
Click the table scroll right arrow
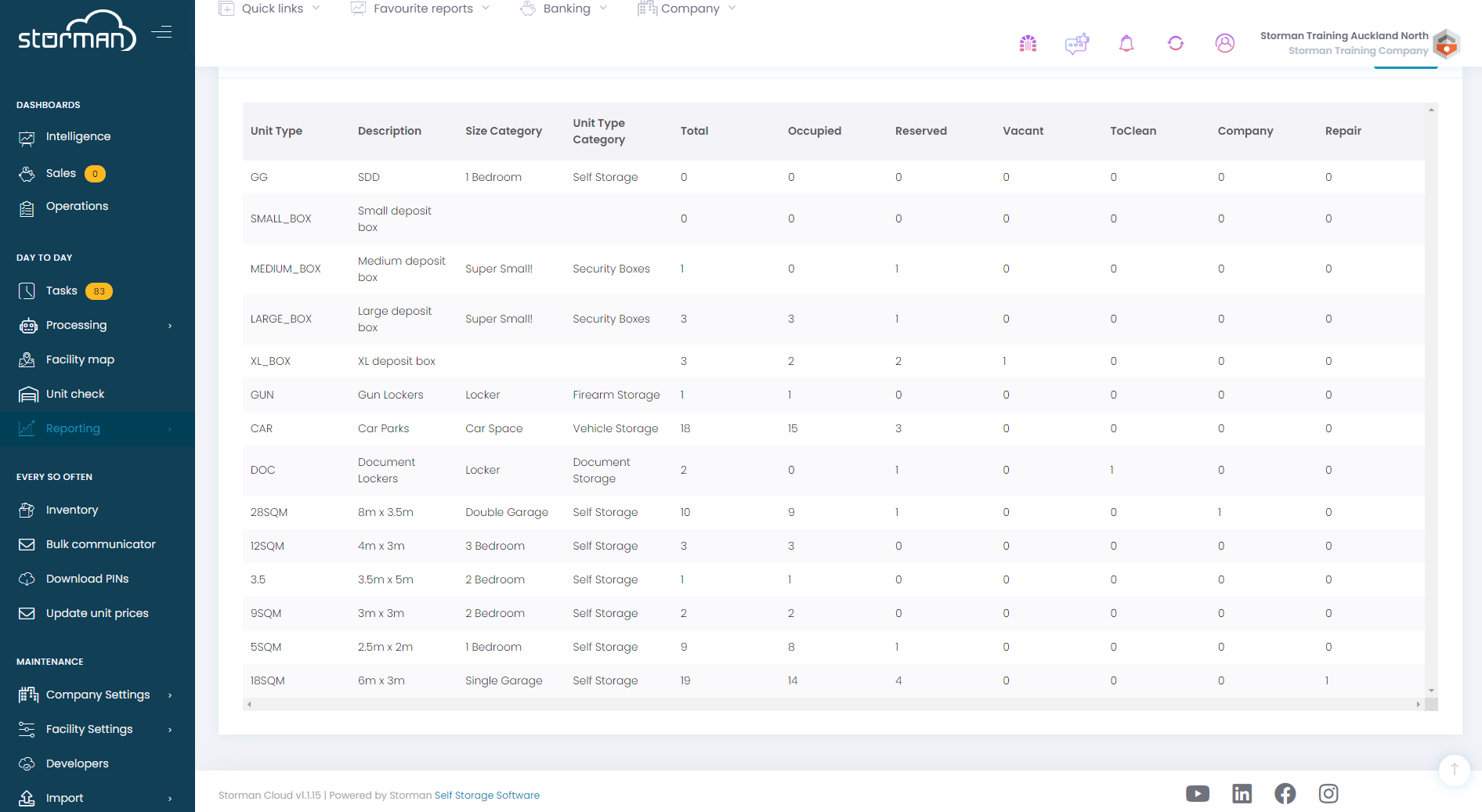(1418, 705)
